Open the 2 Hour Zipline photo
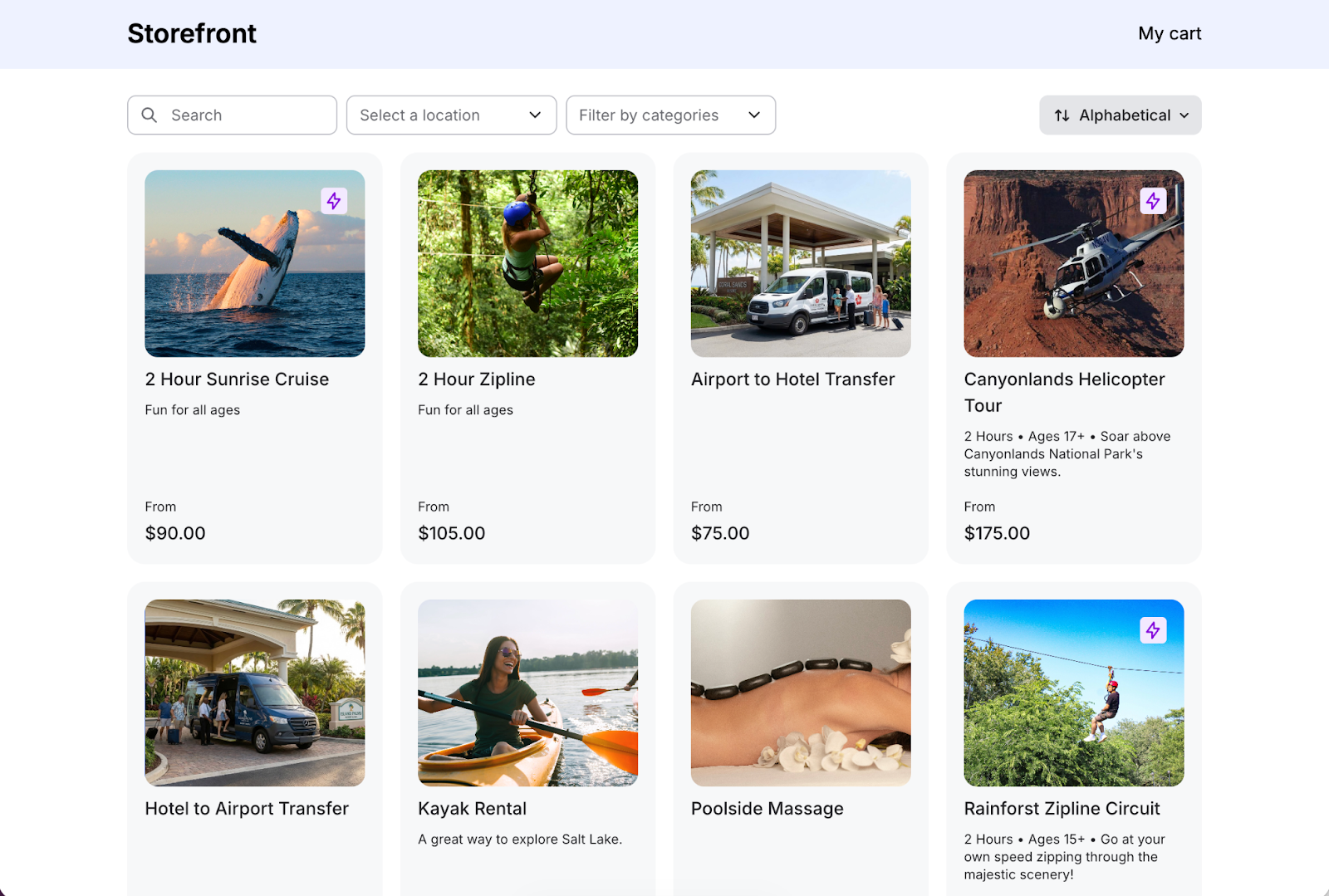Image resolution: width=1329 pixels, height=896 pixels. [527, 263]
